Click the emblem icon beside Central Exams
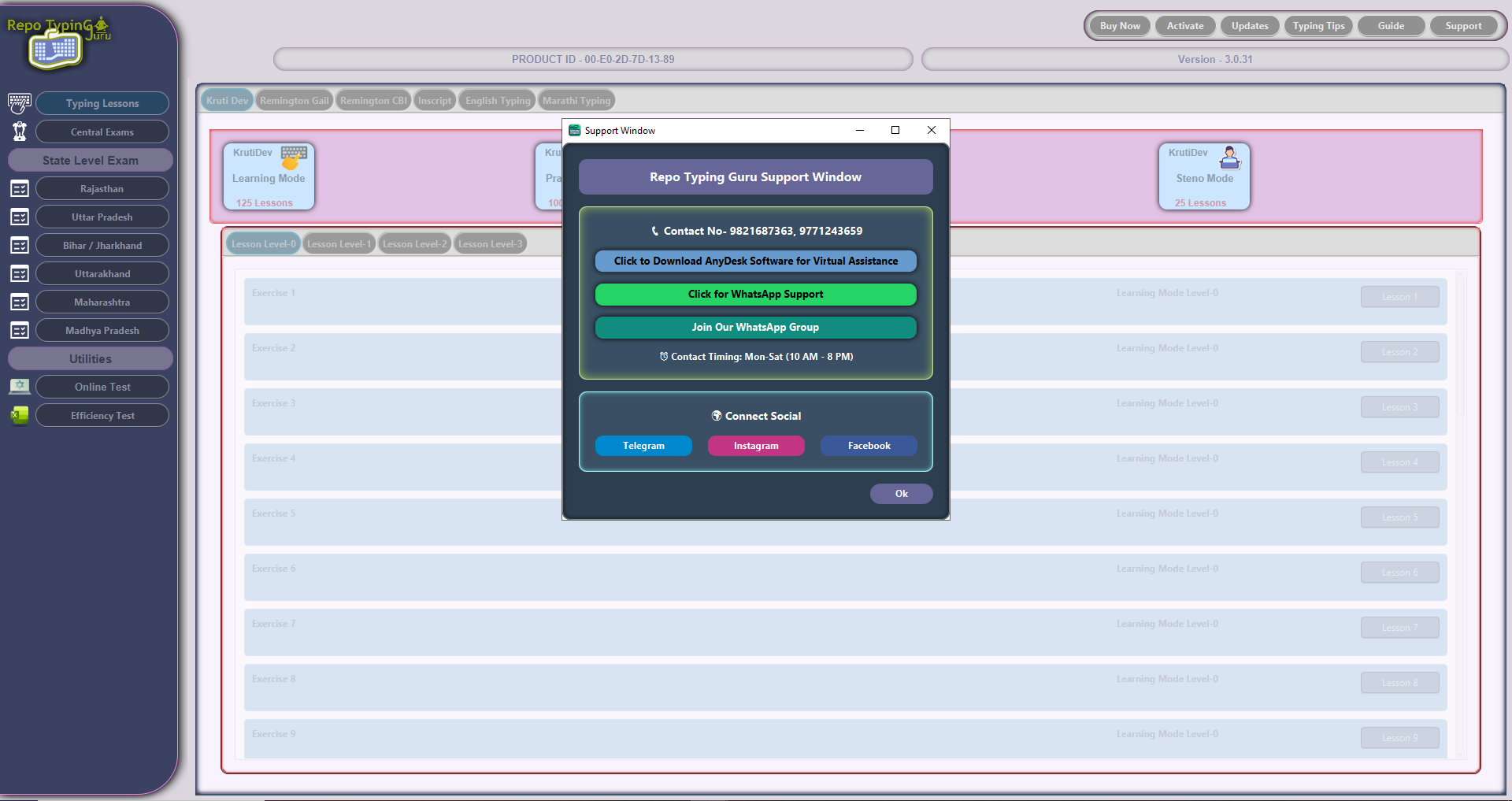The width and height of the screenshot is (1512, 801). (20, 132)
